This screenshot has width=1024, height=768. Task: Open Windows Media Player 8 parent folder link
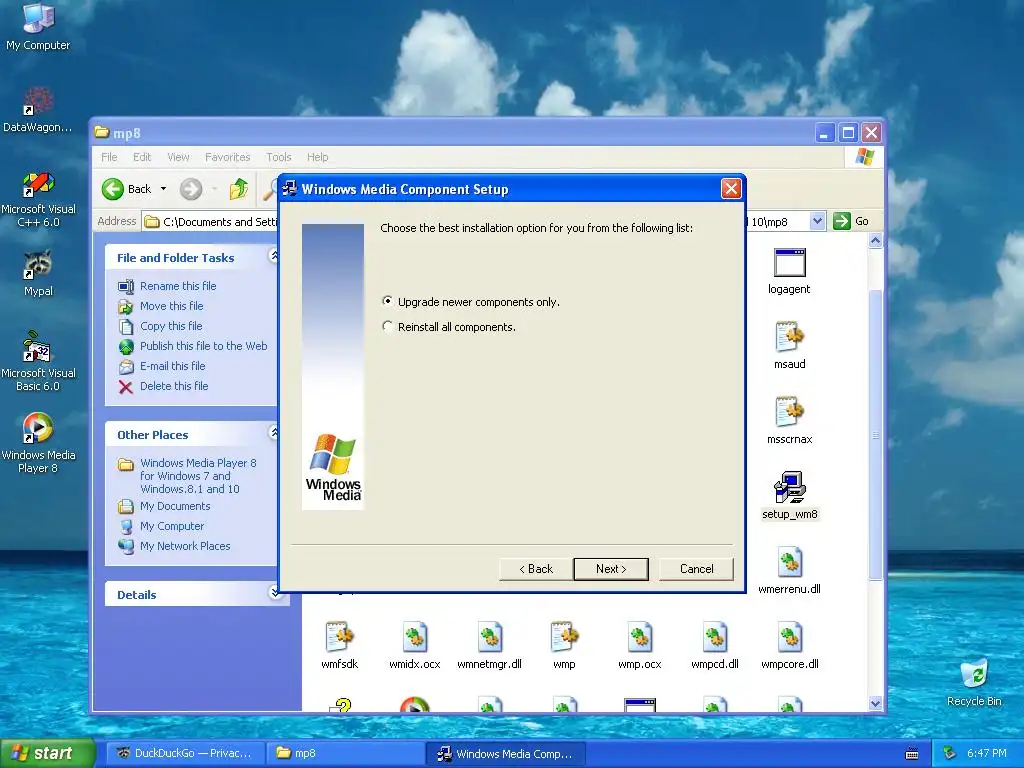point(198,475)
